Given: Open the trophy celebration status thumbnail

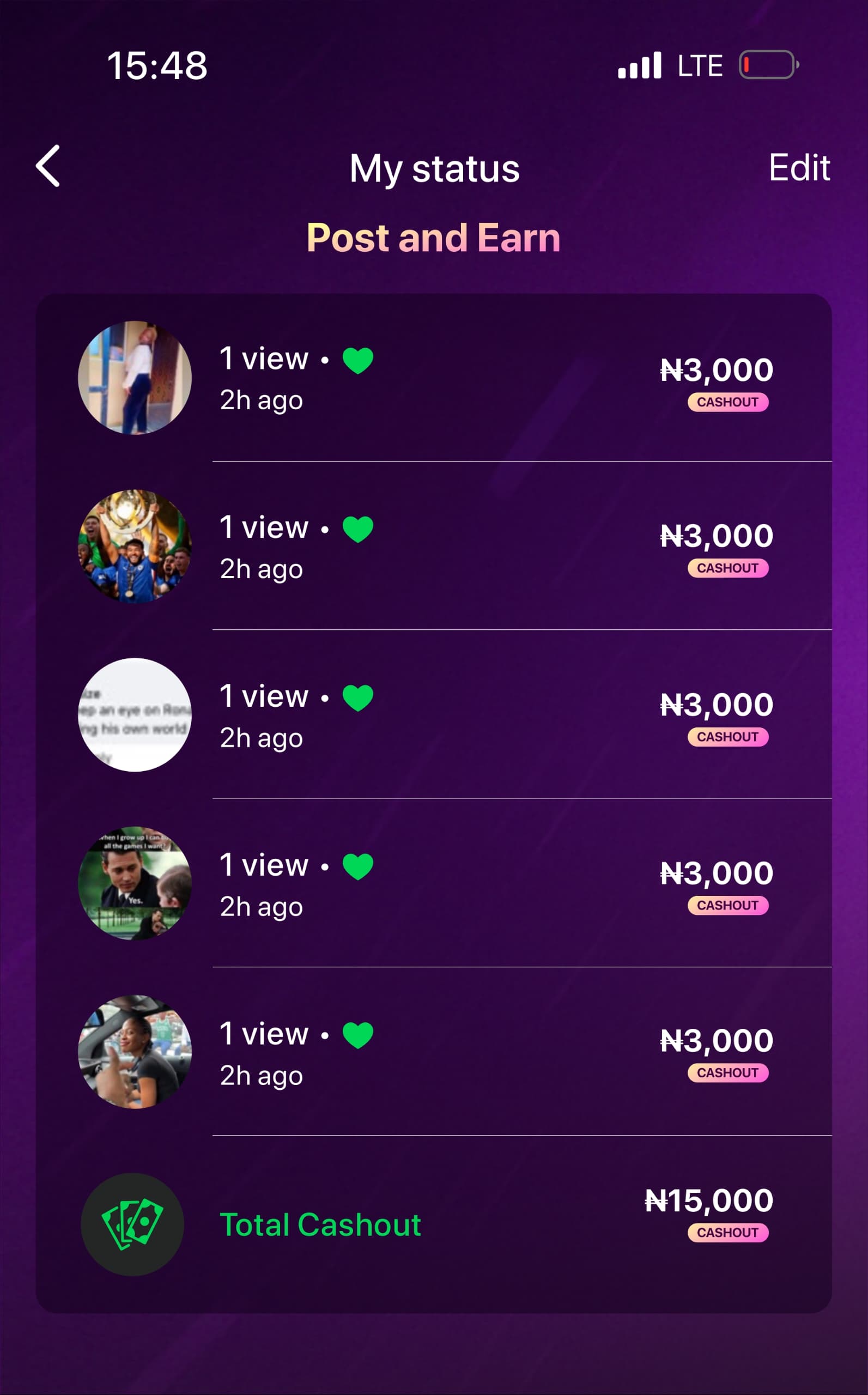Looking at the screenshot, I should point(135,546).
